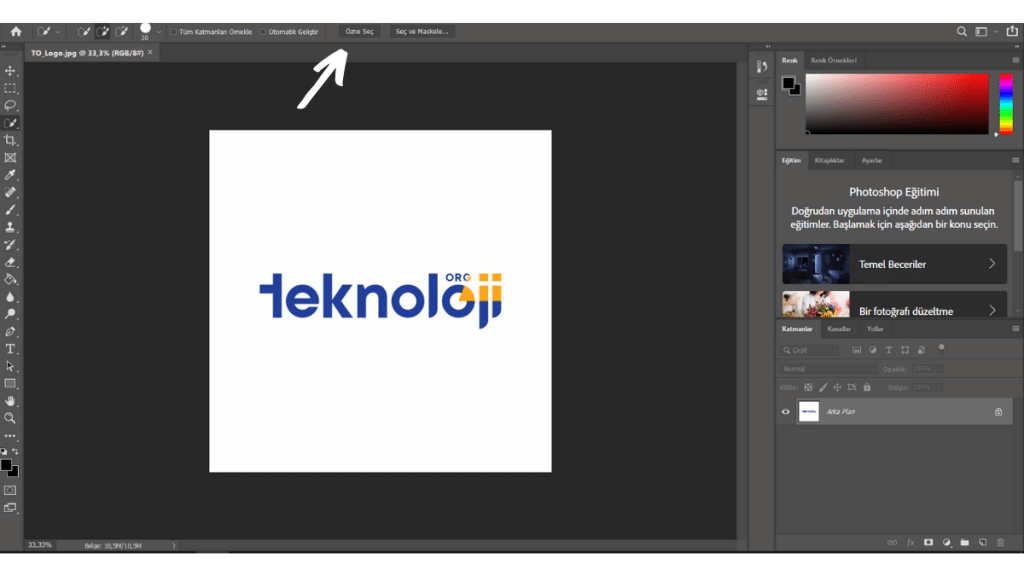
Task: Select the Quick Selection tool in toolbar
Action: point(10,123)
